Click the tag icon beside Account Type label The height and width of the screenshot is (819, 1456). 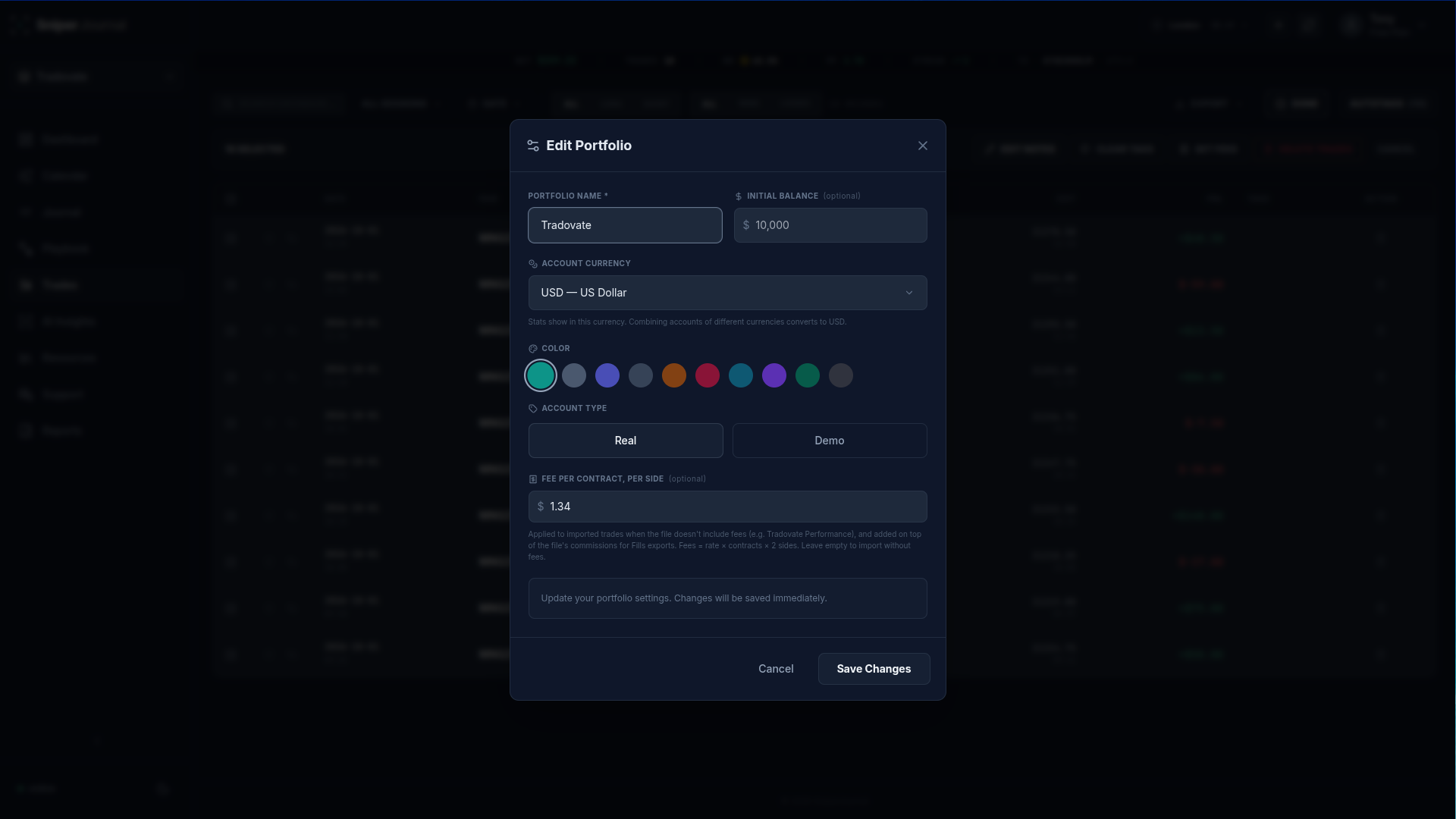coord(533,409)
